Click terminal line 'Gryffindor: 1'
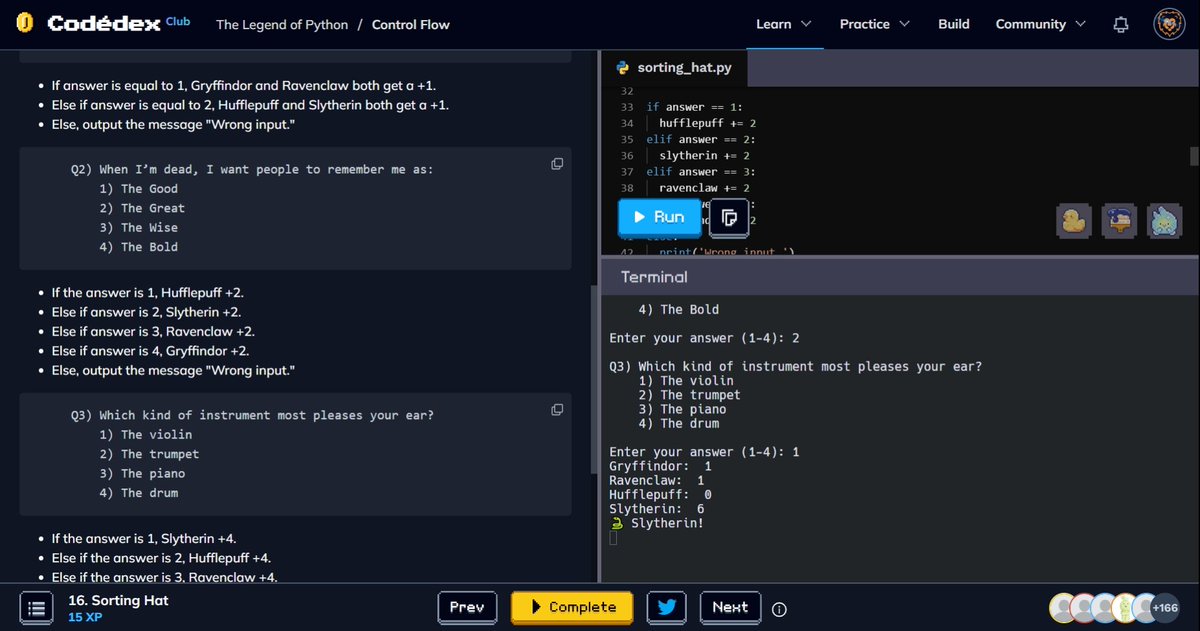1200x631 pixels. pyautogui.click(x=661, y=466)
